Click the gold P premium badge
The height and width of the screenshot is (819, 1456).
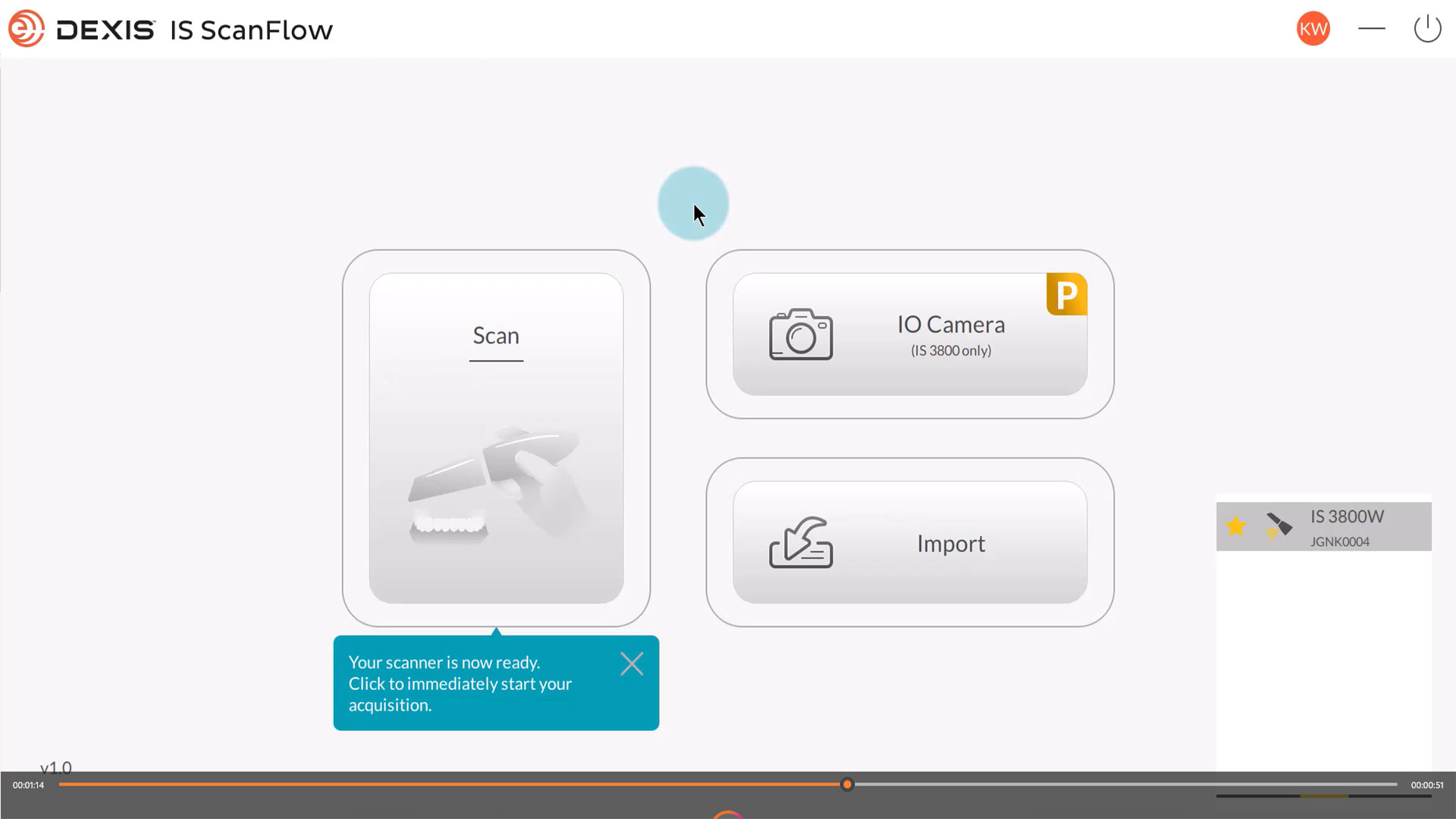click(1067, 294)
